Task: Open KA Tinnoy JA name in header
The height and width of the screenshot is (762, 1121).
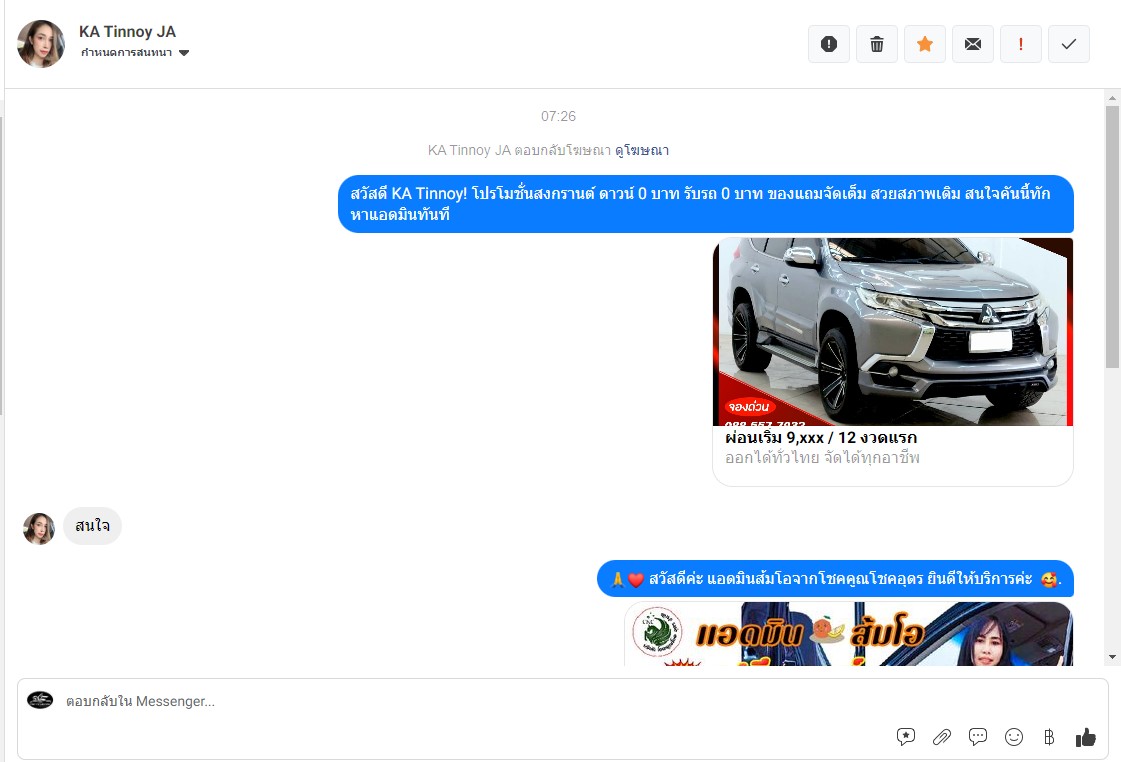Action: click(x=127, y=31)
